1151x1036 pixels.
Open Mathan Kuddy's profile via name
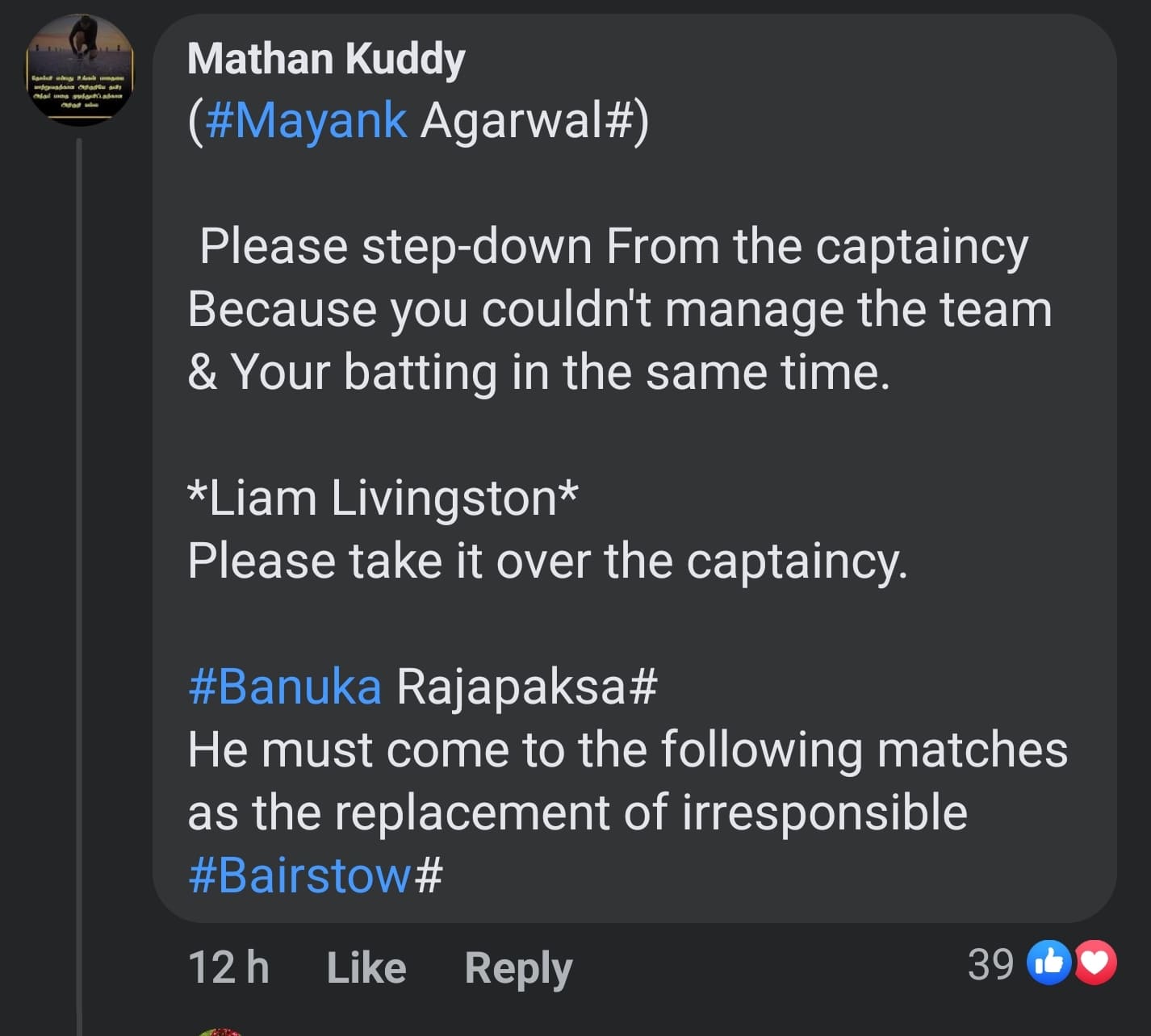pos(326,60)
